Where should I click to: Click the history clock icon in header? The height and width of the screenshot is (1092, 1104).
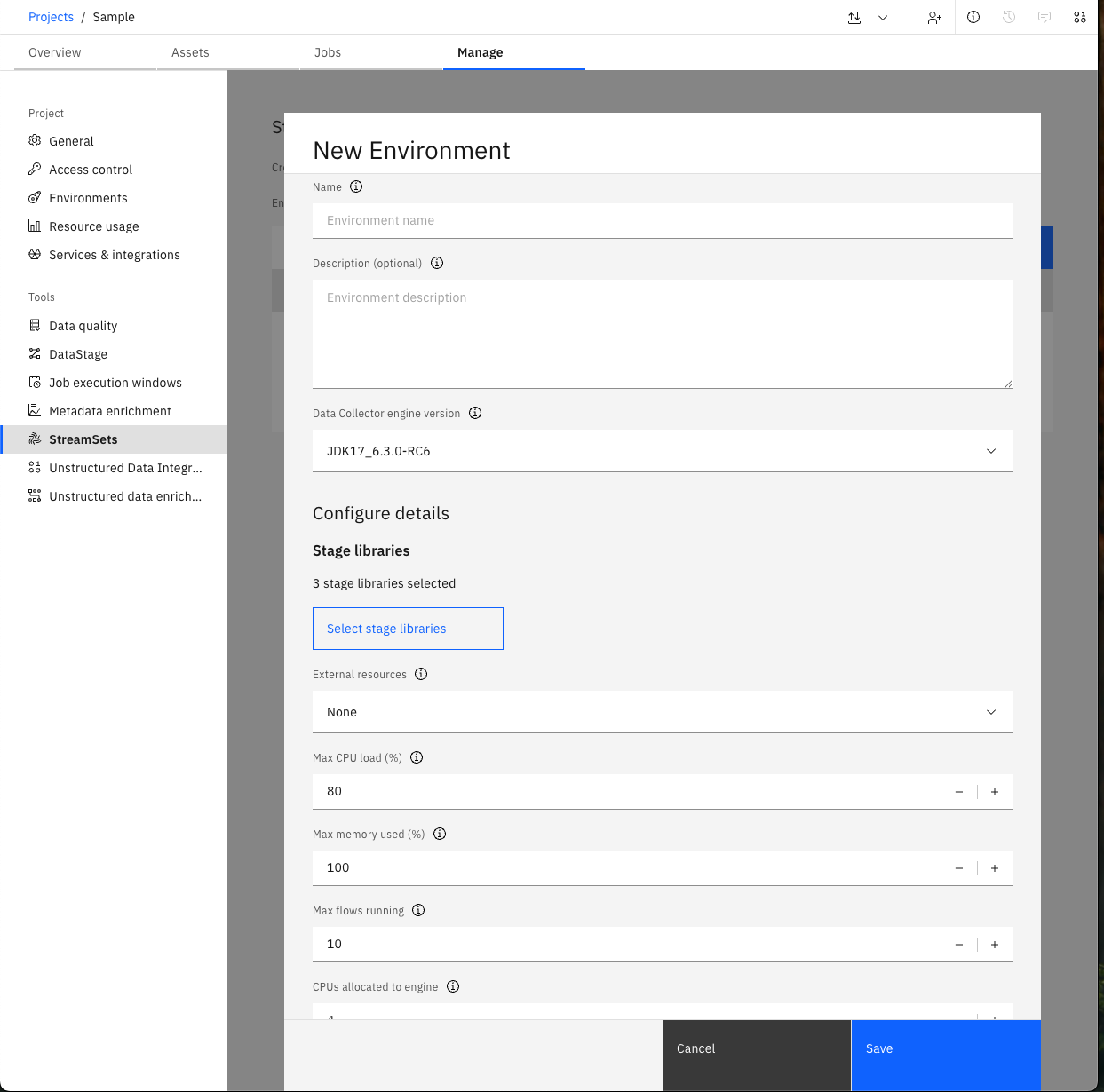point(1009,17)
